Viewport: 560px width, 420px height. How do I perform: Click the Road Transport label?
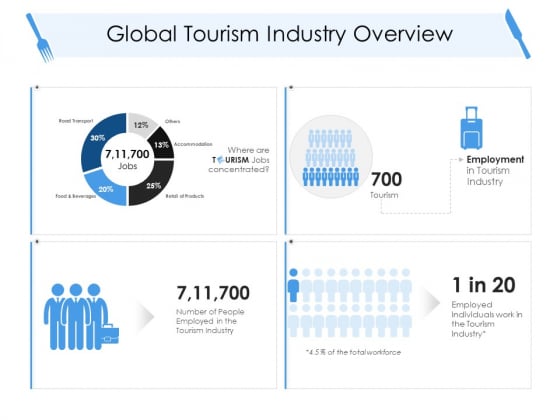click(x=76, y=121)
